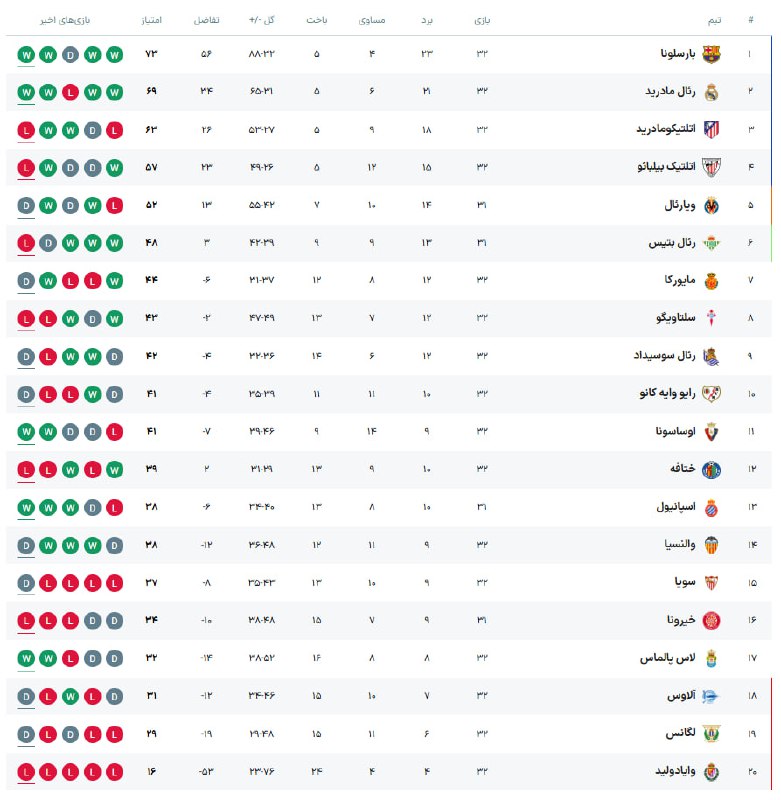Click the Barcelona club crest
Image resolution: width=781 pixels, height=800 pixels.
711,54
